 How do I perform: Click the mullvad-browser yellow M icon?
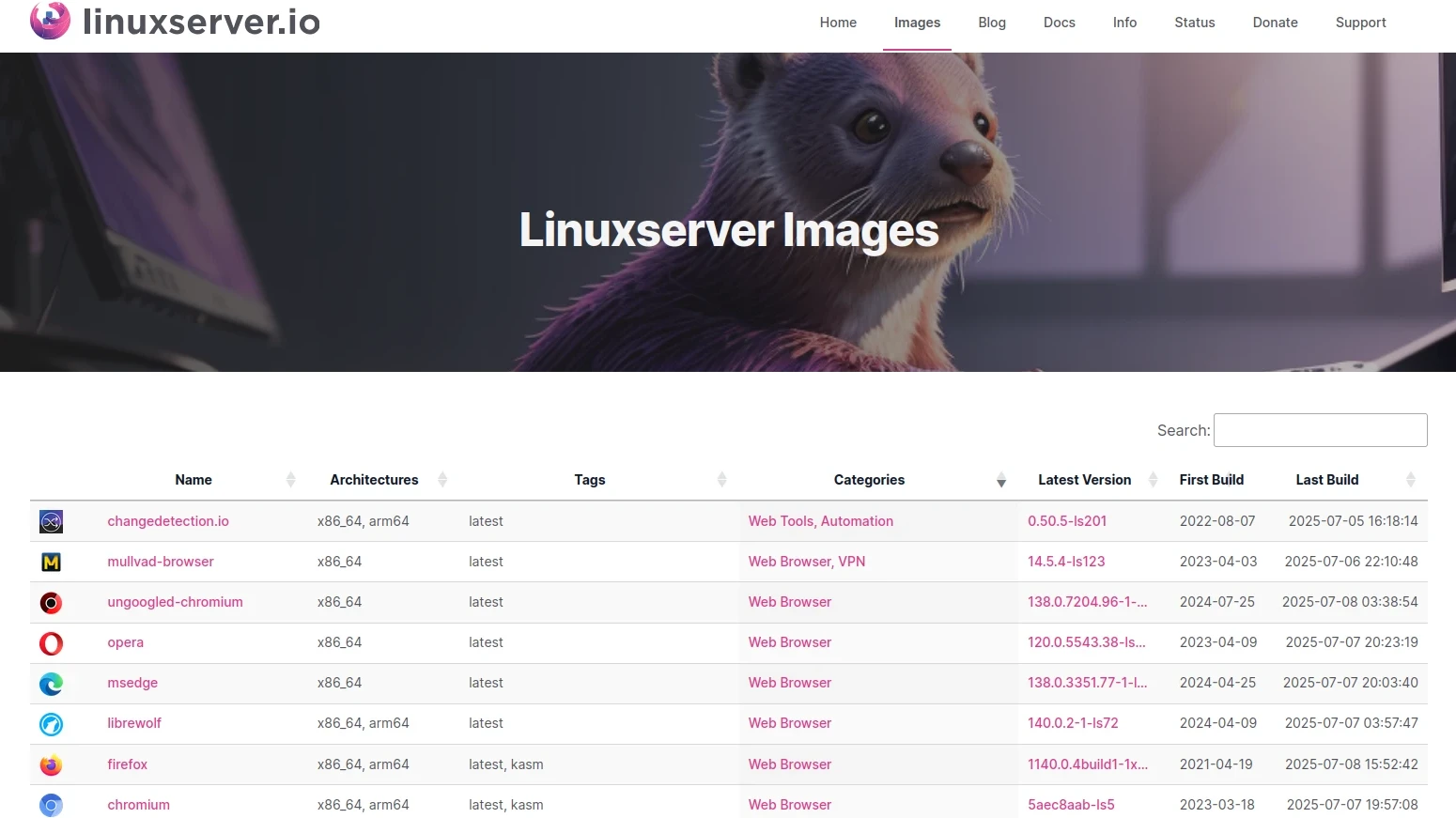point(52,562)
